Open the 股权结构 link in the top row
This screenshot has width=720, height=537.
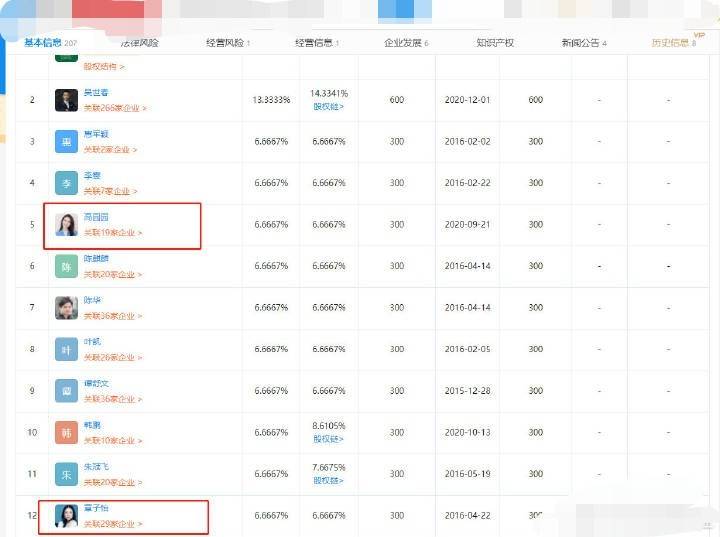tap(104, 67)
